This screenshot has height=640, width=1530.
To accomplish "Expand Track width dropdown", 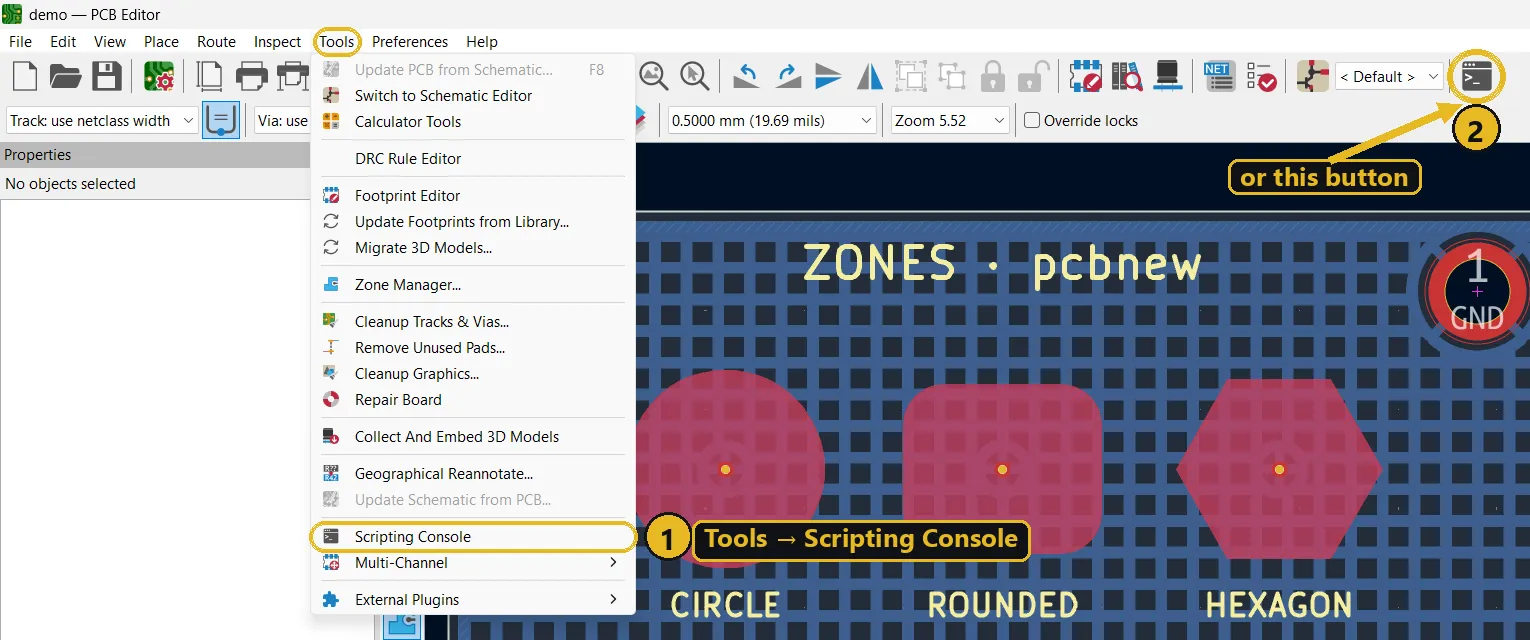I will click(102, 121).
